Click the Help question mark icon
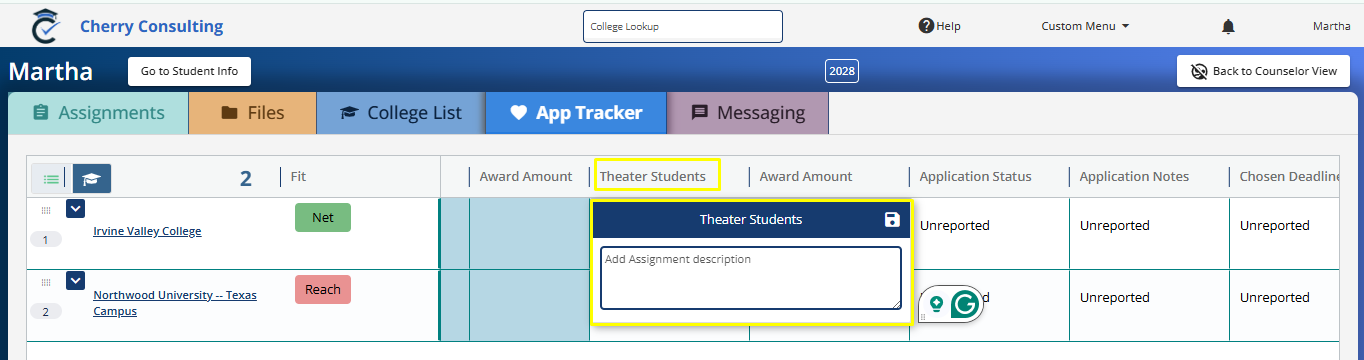 (926, 26)
